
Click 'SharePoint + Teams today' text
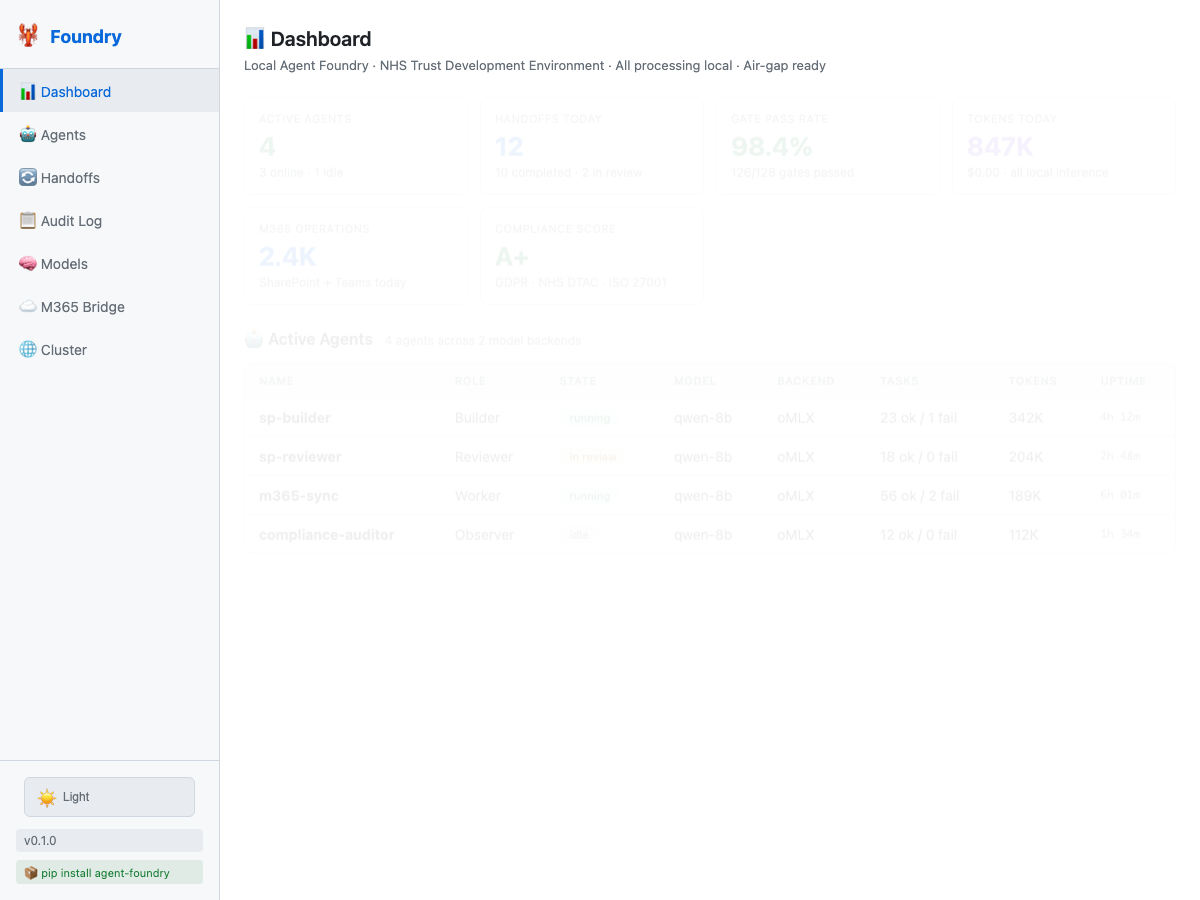click(333, 283)
